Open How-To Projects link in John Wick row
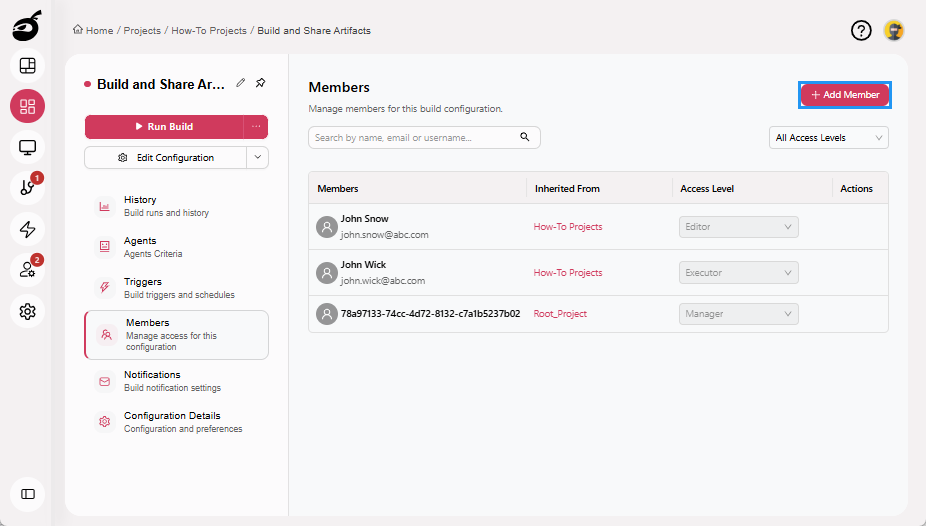This screenshot has width=926, height=526. tap(568, 273)
